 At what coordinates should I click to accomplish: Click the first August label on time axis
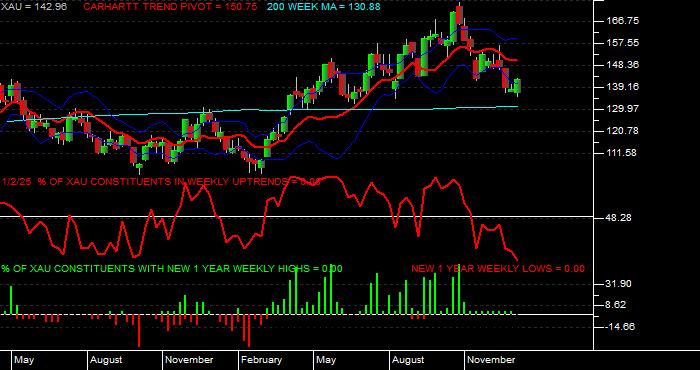click(106, 360)
